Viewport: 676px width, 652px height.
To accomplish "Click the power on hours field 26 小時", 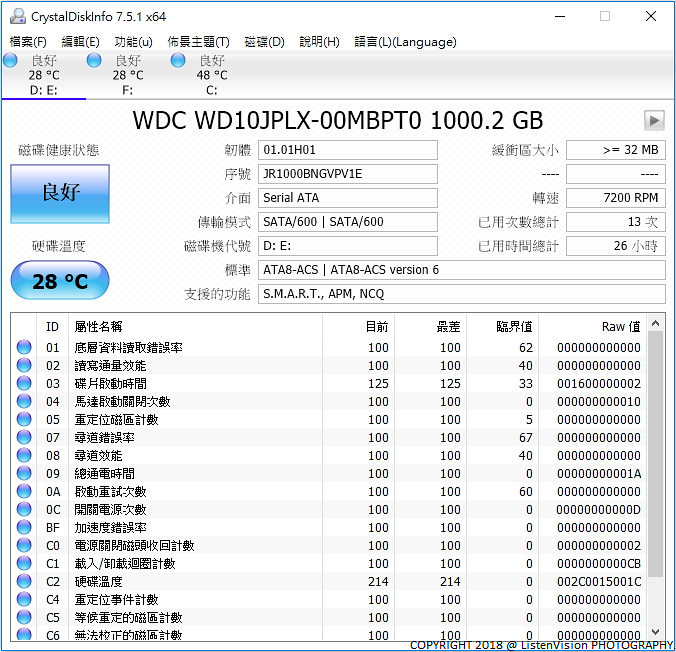I will (616, 246).
